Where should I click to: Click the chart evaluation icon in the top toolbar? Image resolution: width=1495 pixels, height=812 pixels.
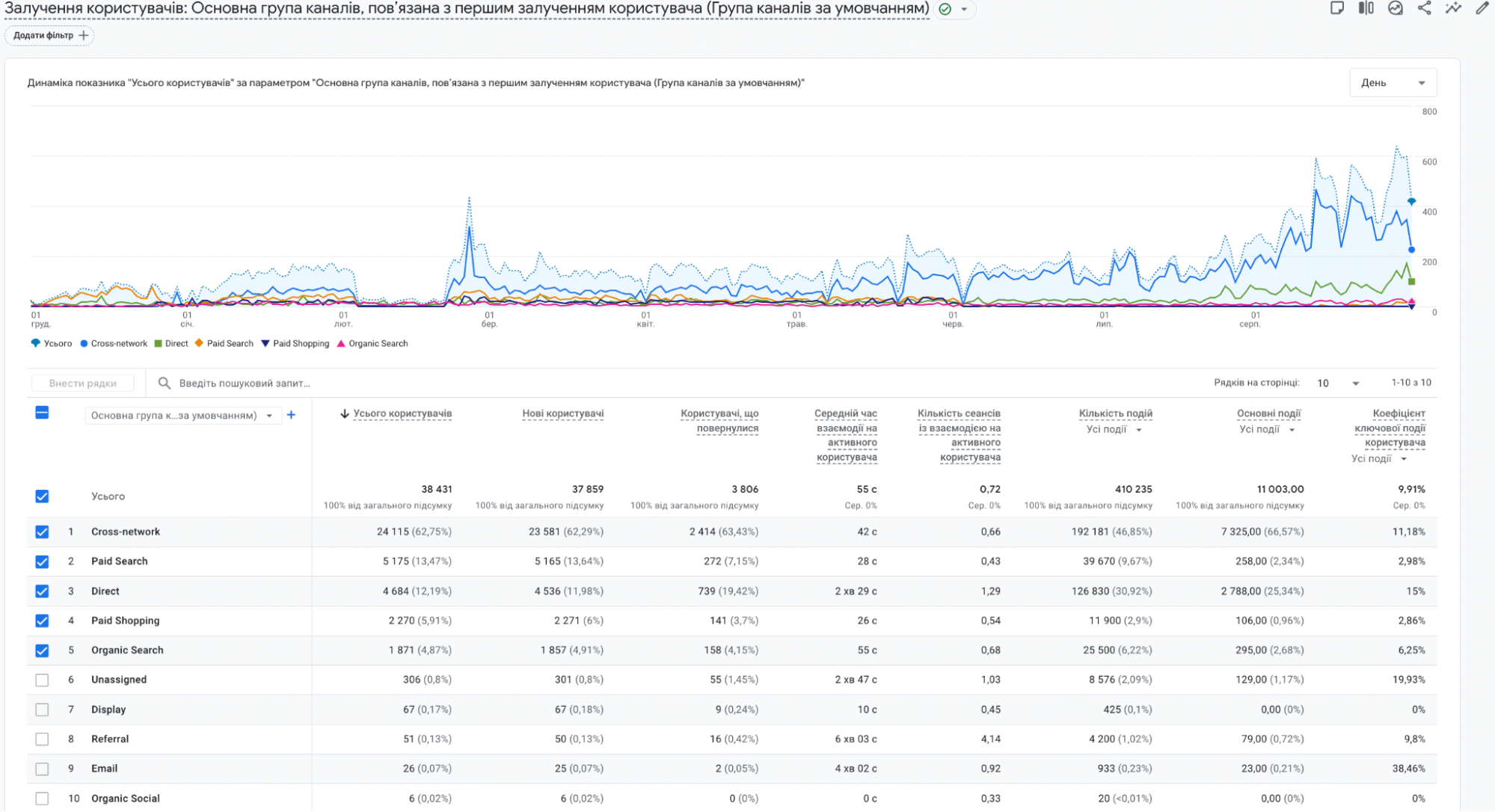coord(1395,8)
